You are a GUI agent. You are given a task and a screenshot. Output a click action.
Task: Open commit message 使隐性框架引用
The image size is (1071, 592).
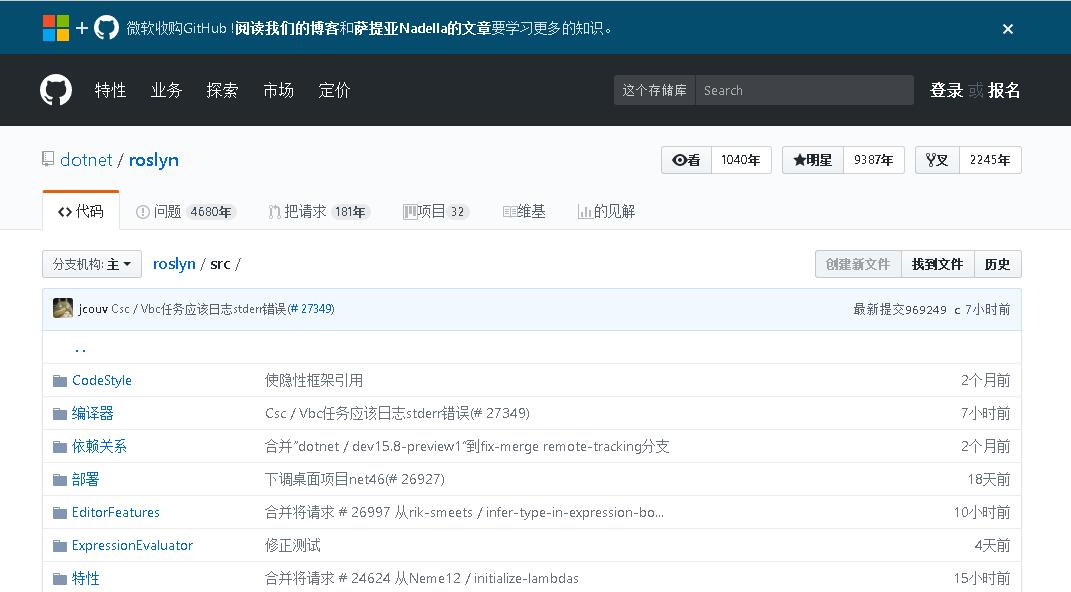coord(314,380)
